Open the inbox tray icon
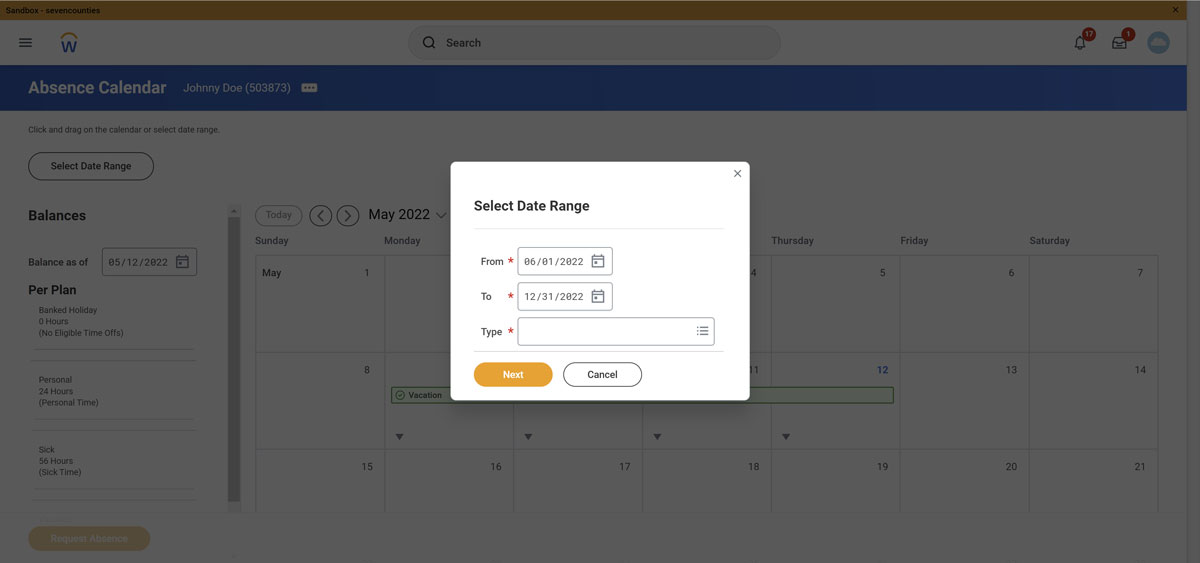The height and width of the screenshot is (563, 1200). [1119, 43]
